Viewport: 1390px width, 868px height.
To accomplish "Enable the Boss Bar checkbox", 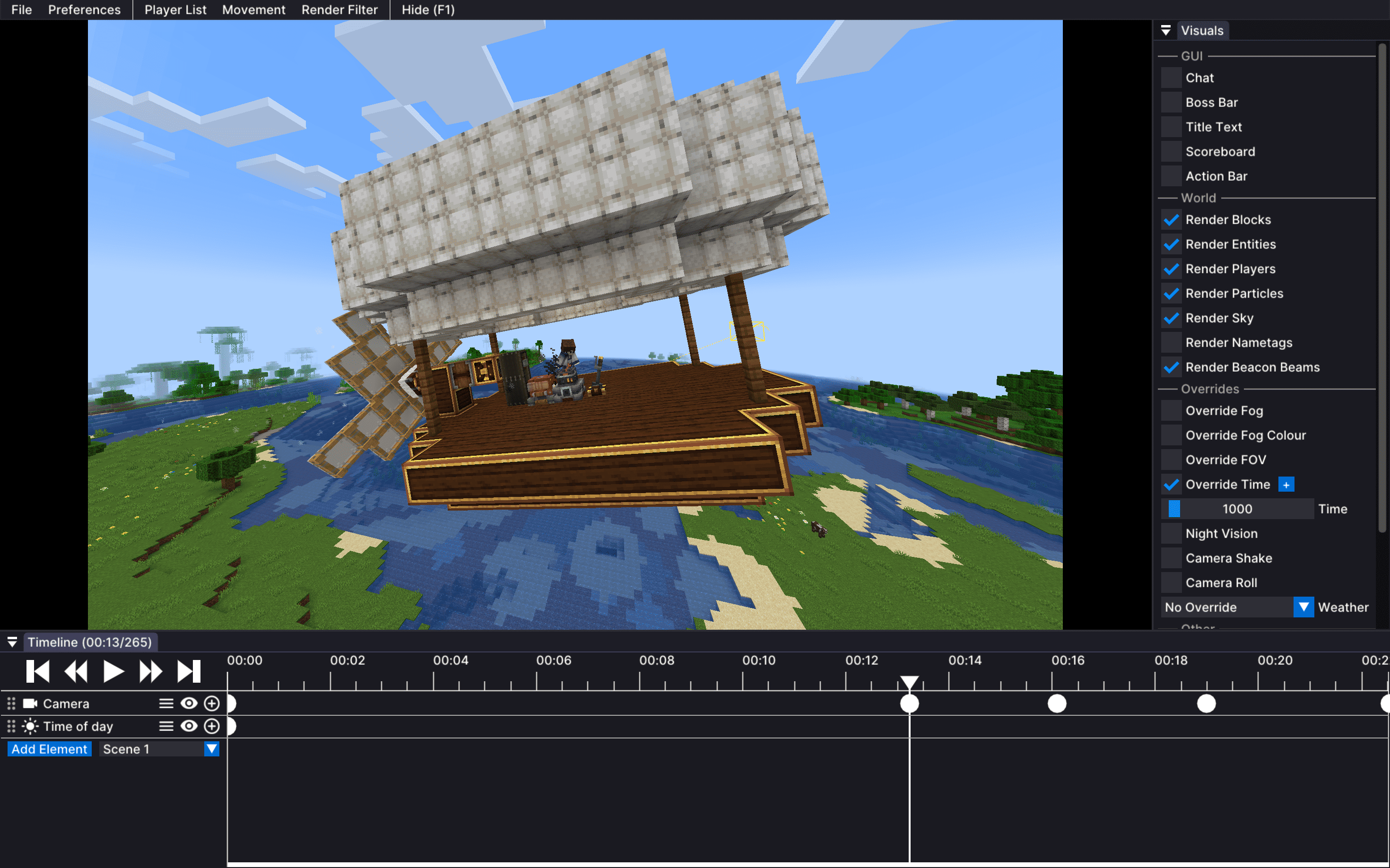I will (1171, 102).
